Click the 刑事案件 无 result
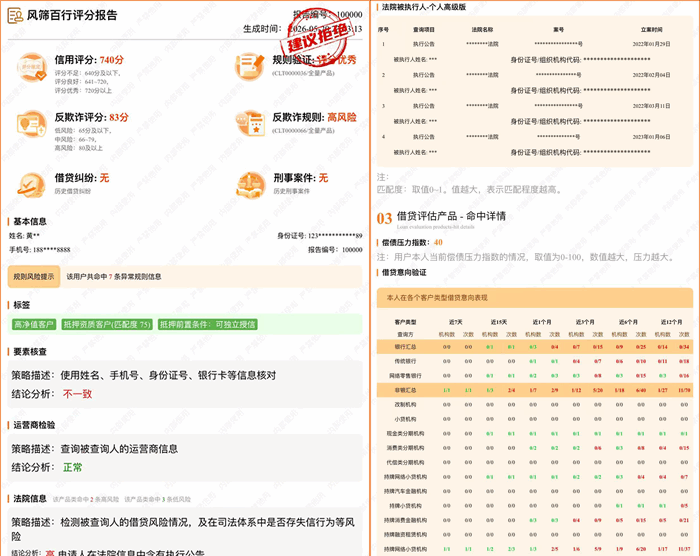Viewport: 700px width, 556px height. click(323, 178)
